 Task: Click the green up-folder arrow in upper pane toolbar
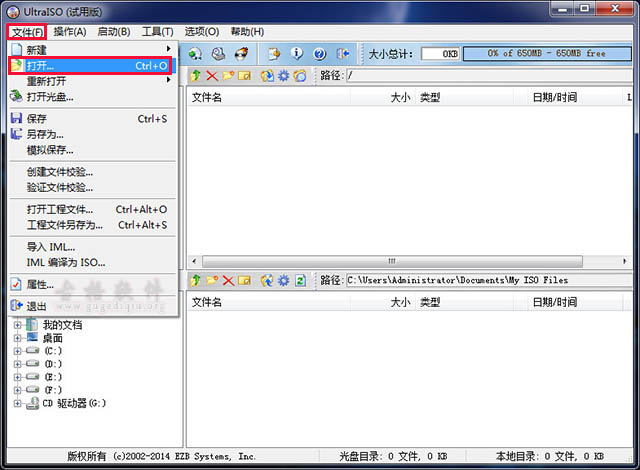pyautogui.click(x=196, y=75)
